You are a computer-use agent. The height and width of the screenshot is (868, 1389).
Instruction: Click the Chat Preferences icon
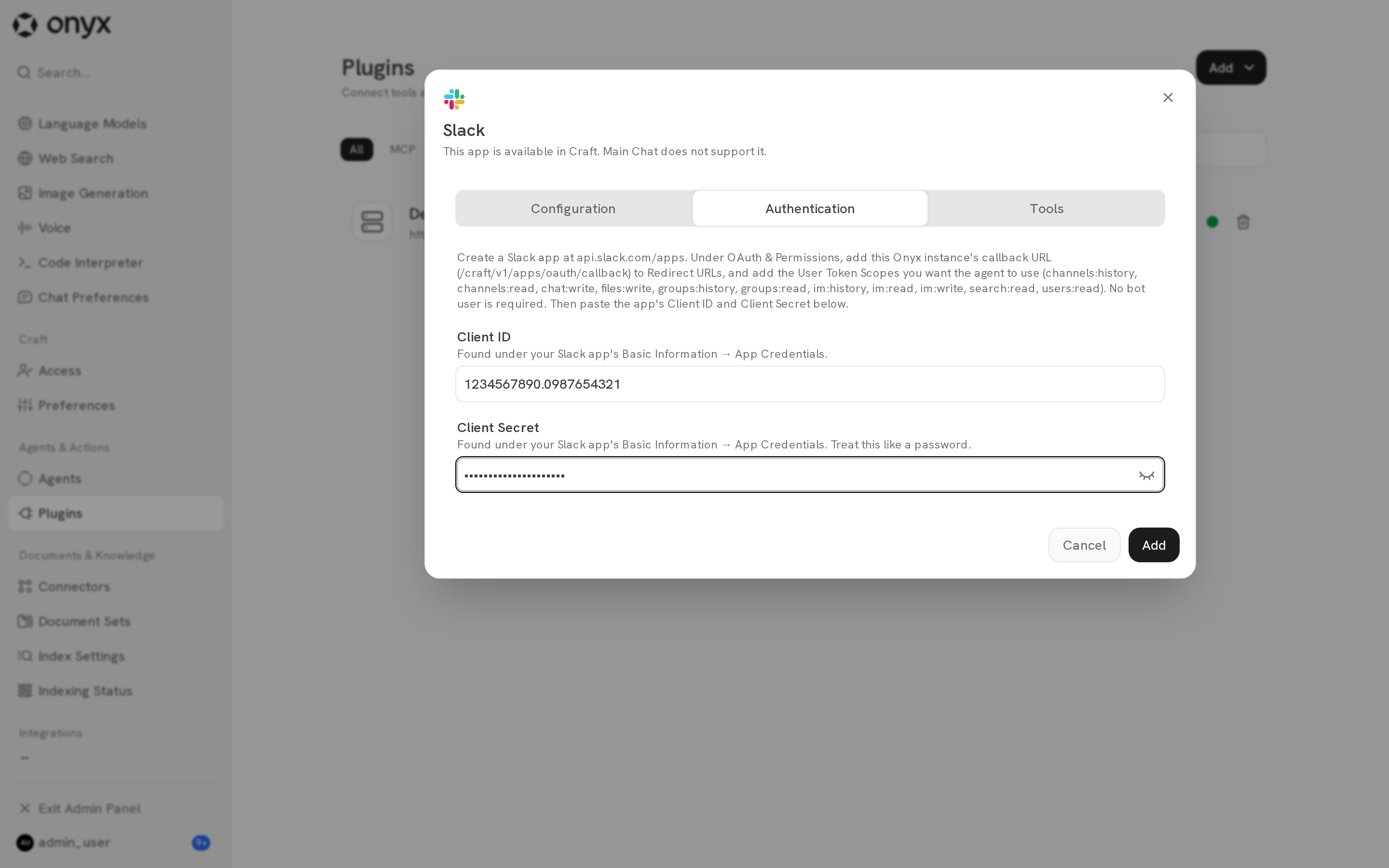(x=25, y=297)
